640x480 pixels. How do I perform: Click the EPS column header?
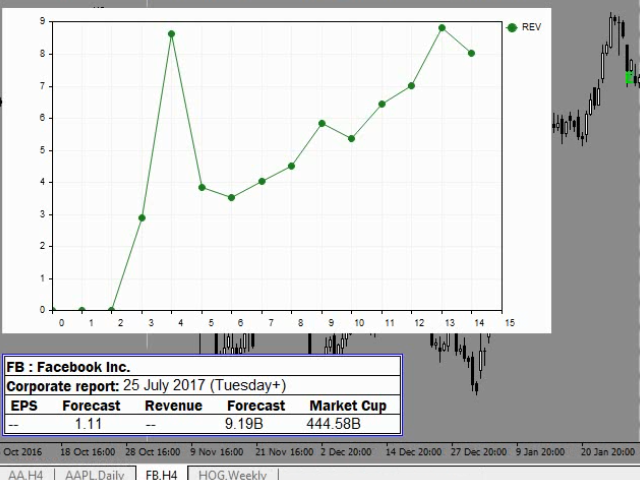point(24,406)
